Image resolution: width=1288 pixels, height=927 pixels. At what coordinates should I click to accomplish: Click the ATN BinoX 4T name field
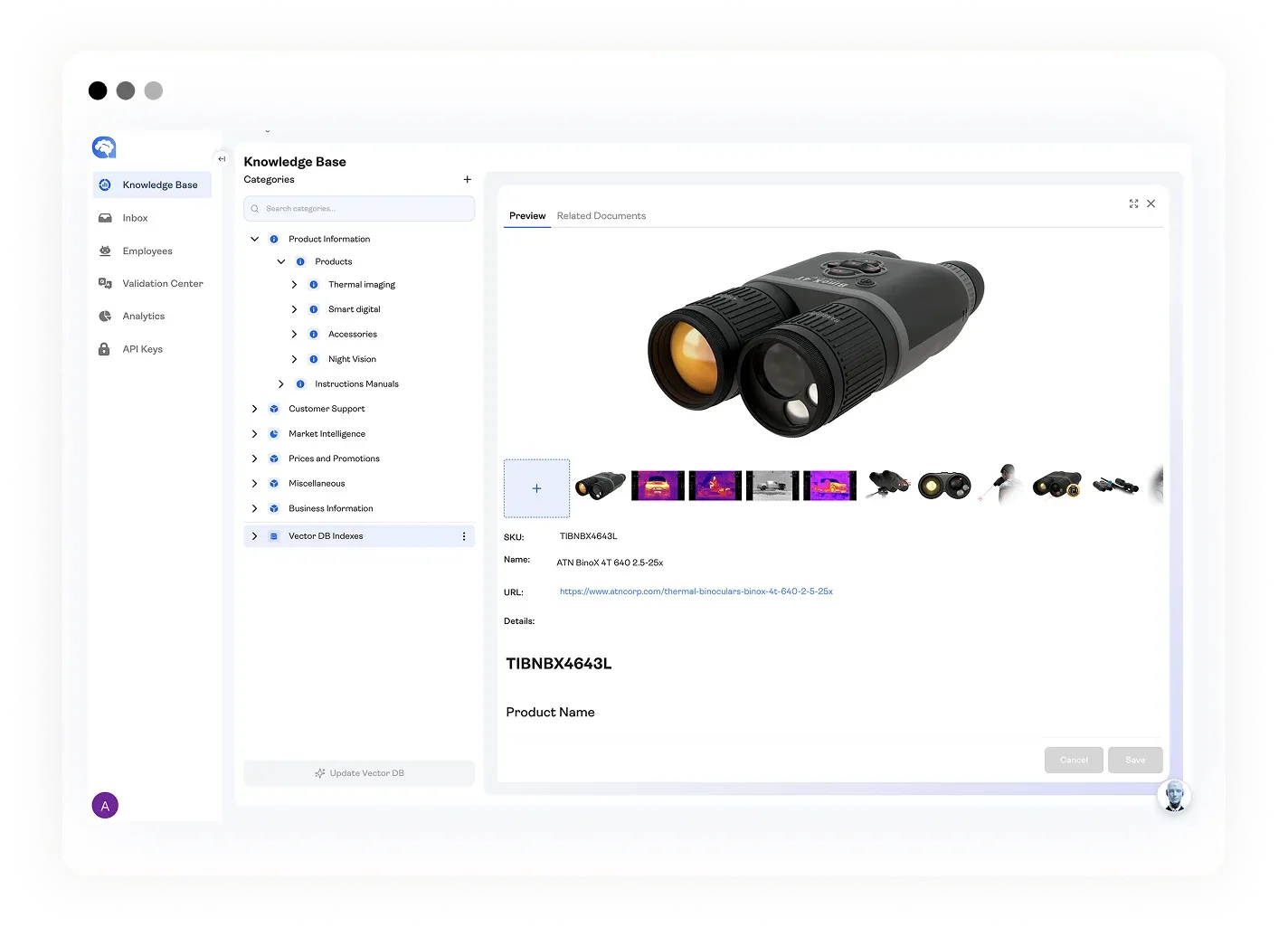pyautogui.click(x=610, y=563)
